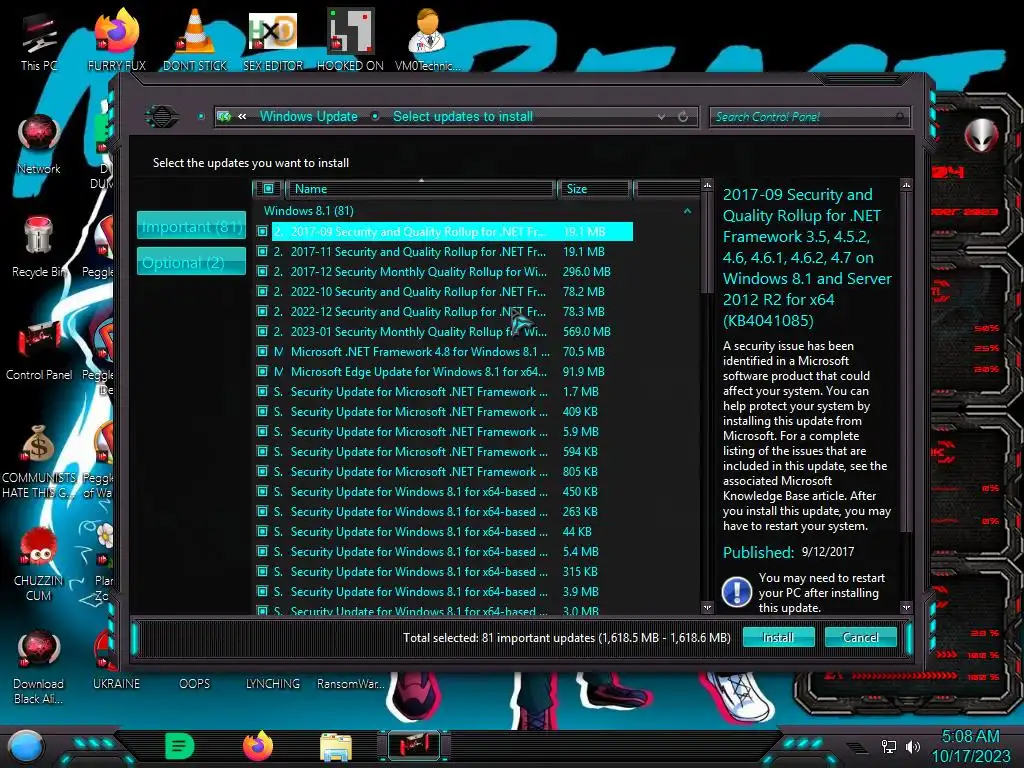Toggle the select-all checkbox in header
This screenshot has height=768, width=1024.
click(268, 189)
